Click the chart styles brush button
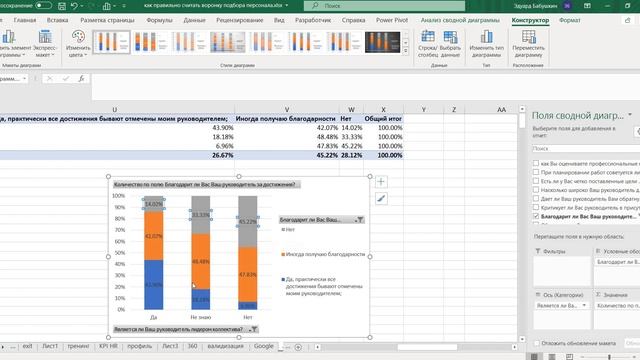 pyautogui.click(x=381, y=198)
